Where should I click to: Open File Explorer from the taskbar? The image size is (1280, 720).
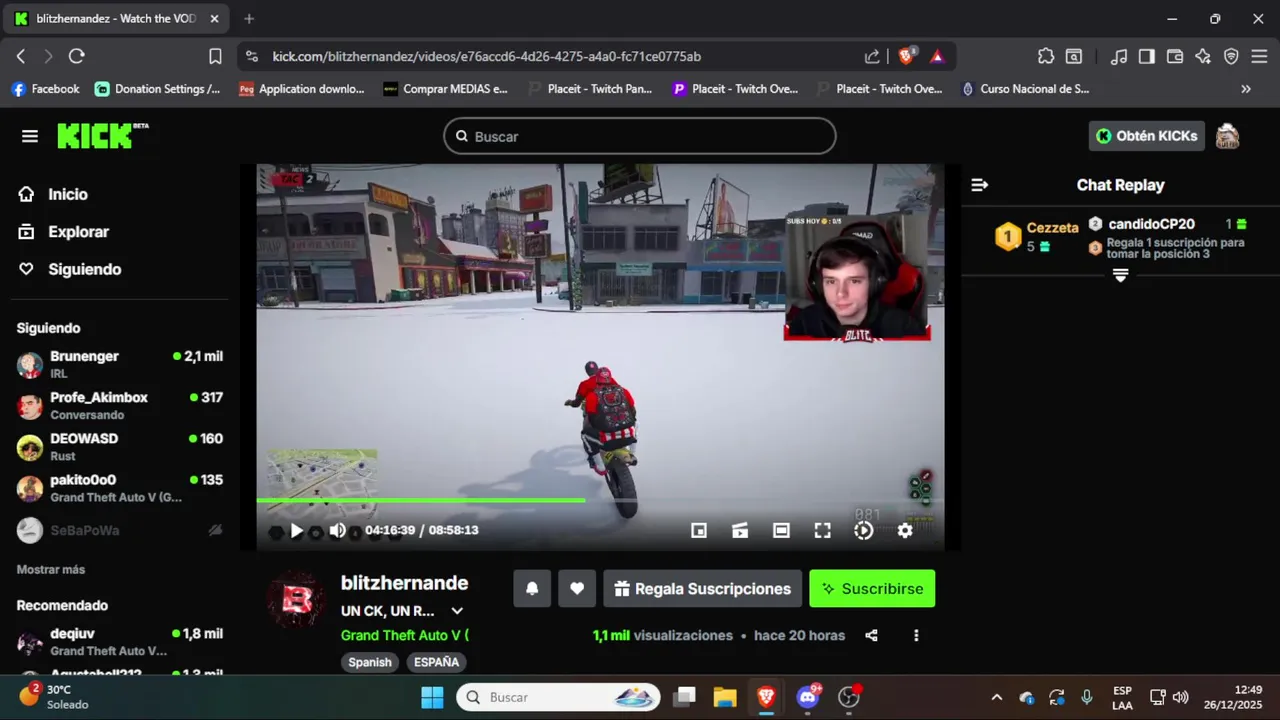pos(725,697)
